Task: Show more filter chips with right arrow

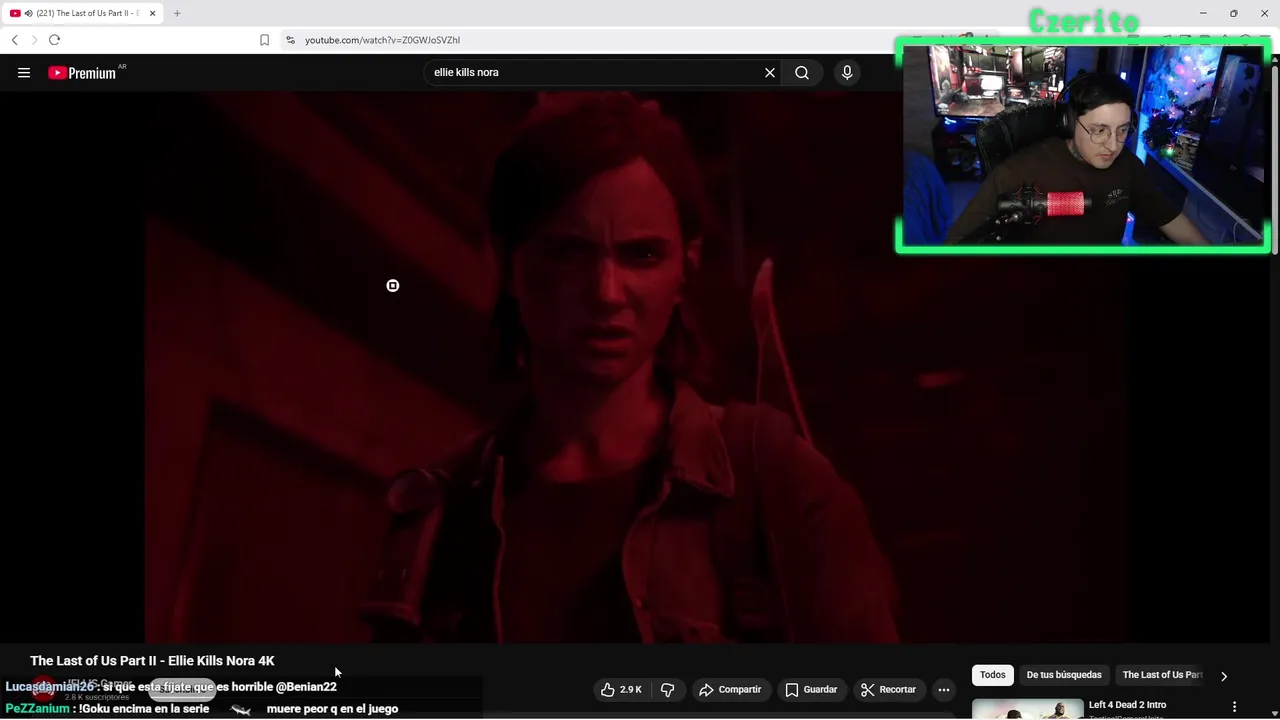Action: tap(1224, 676)
